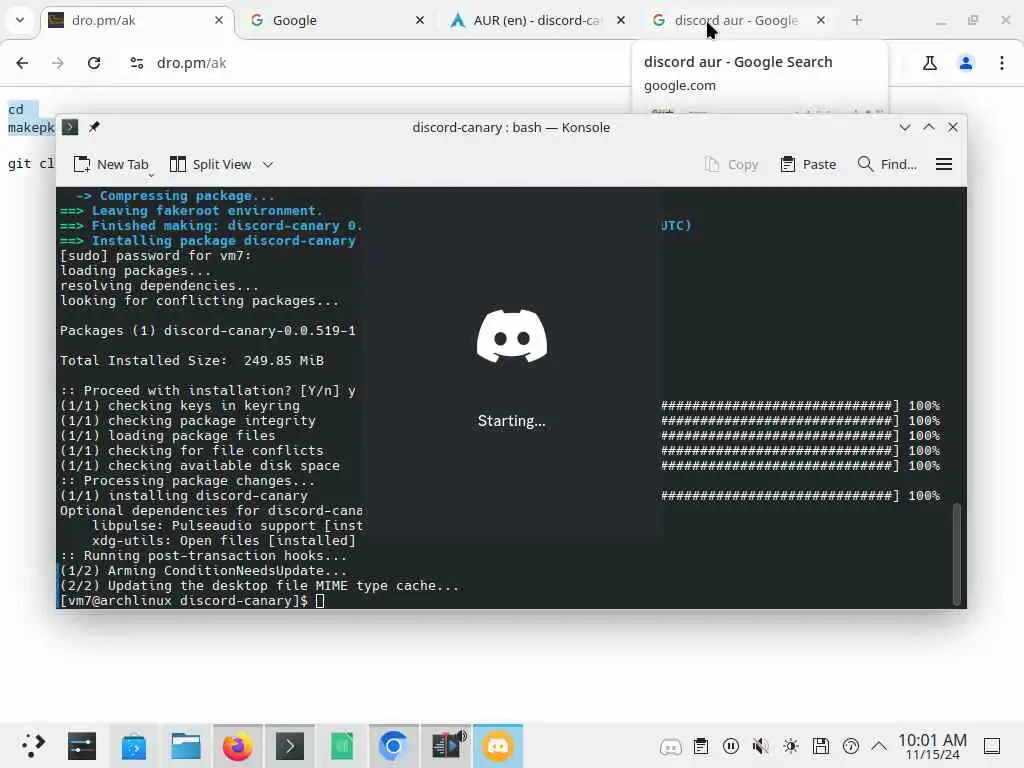
Task: Open a new browser tab
Action: point(857,20)
